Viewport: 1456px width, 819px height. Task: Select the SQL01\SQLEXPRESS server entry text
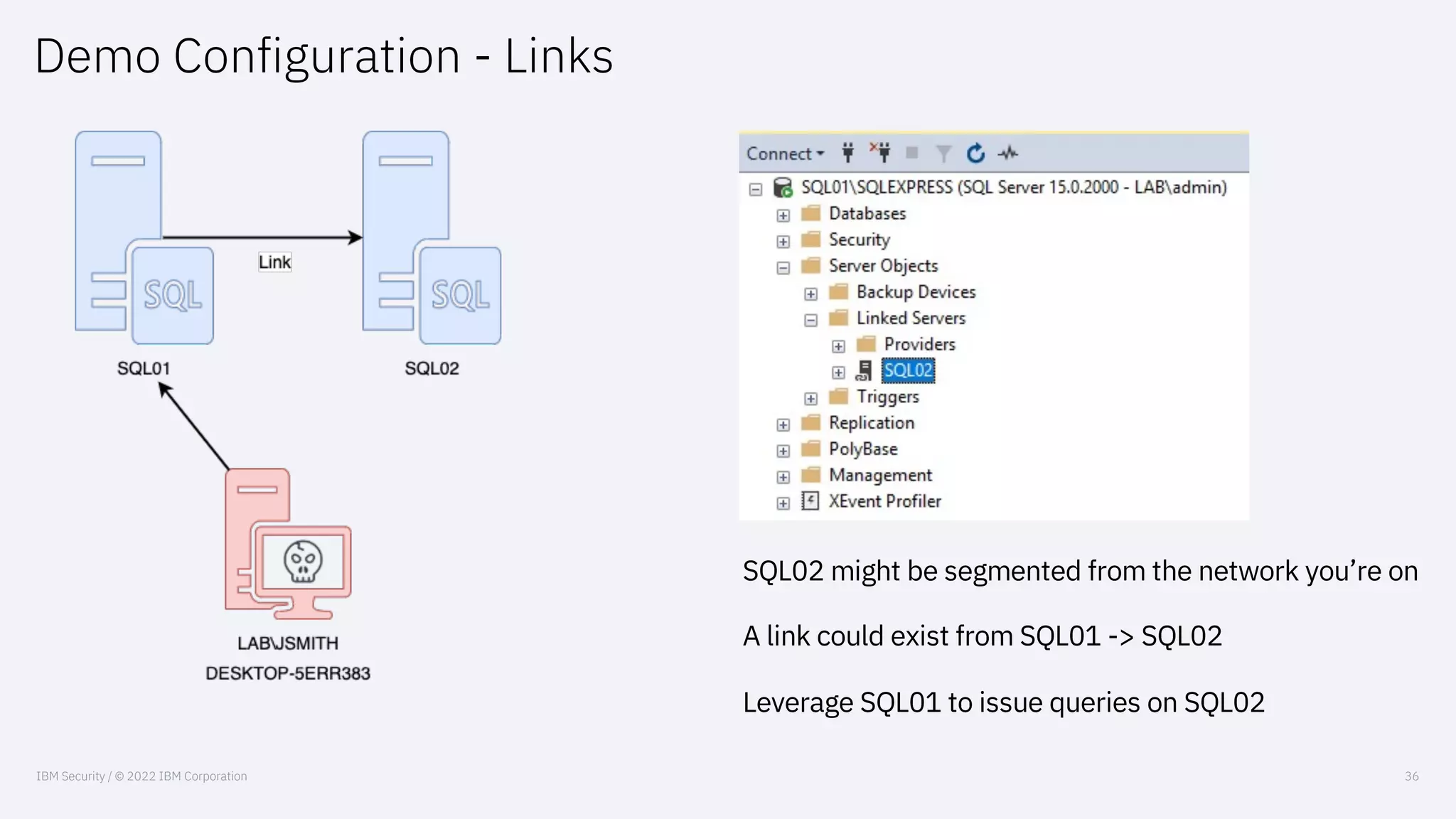(x=1014, y=187)
